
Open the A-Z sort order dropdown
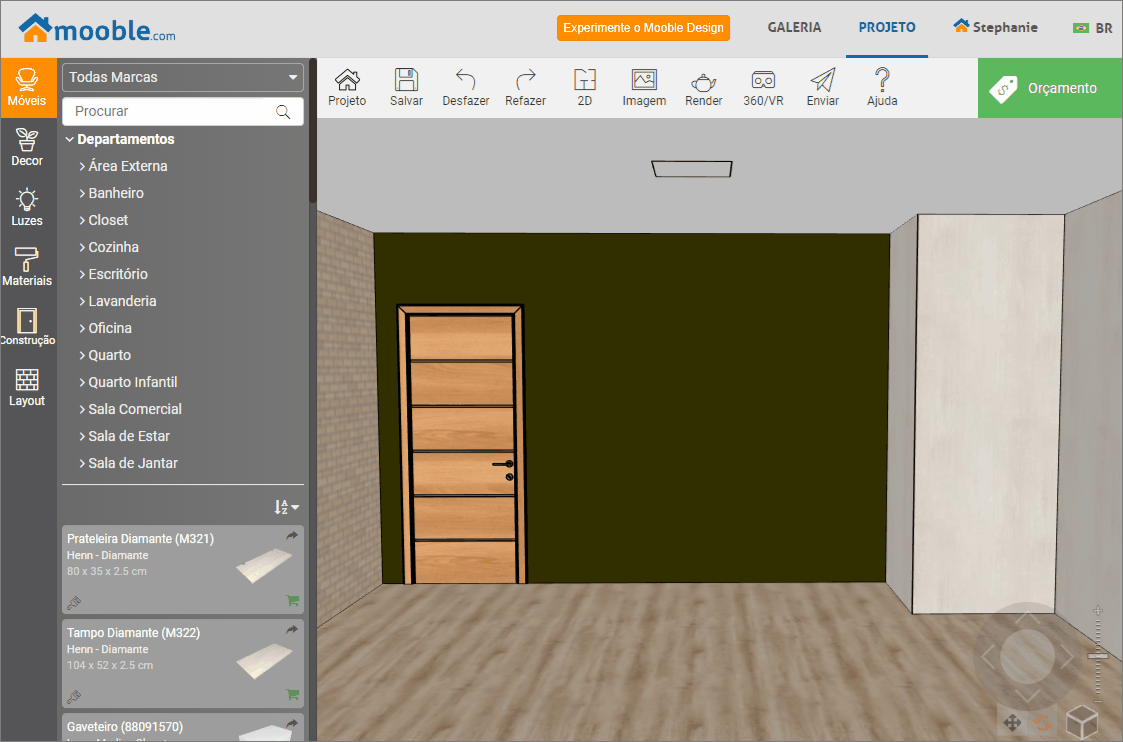[286, 507]
